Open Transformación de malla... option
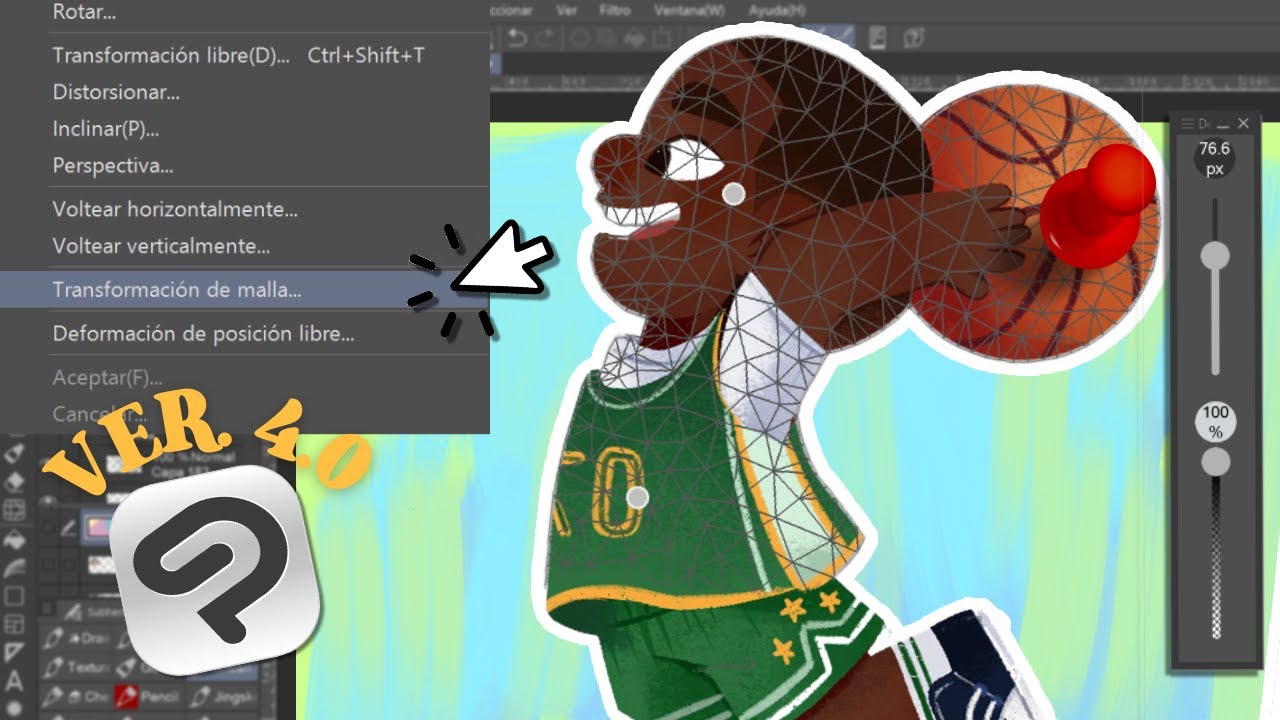The height and width of the screenshot is (720, 1280). point(177,290)
